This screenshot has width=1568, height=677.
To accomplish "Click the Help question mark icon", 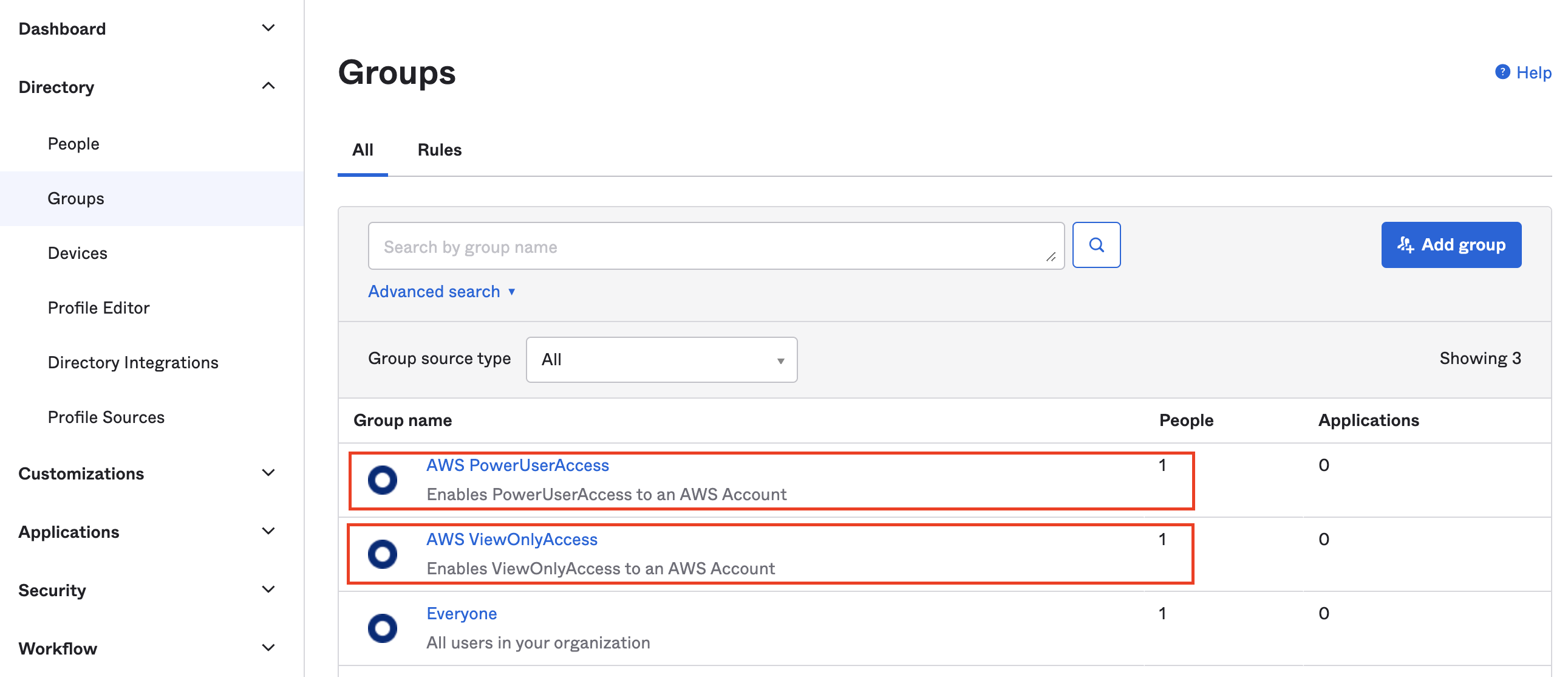I will coord(1502,72).
